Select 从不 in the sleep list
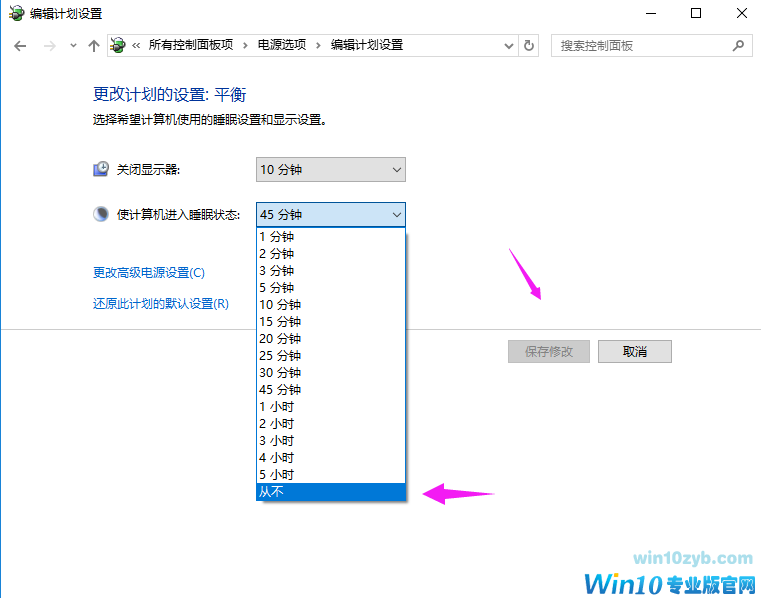Viewport: 761px width, 598px height. coord(330,491)
